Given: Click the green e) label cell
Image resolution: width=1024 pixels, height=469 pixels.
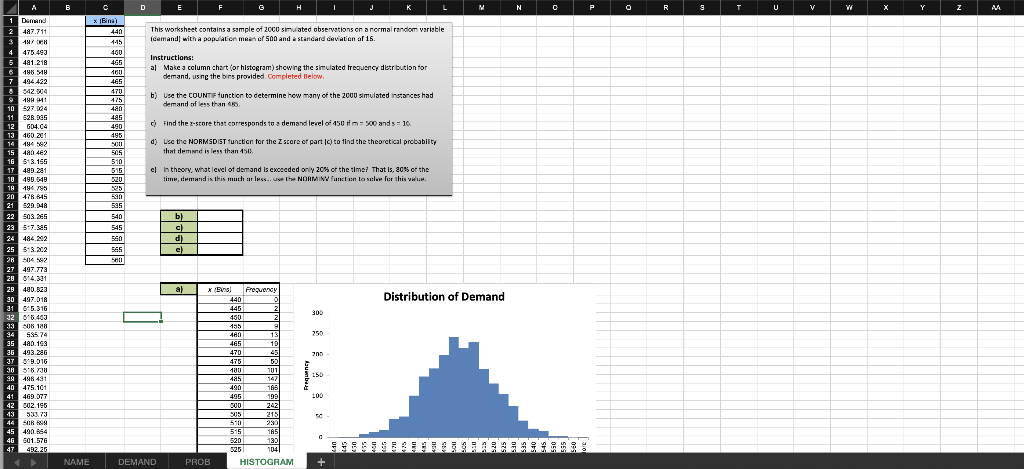Looking at the screenshot, I should 178,249.
